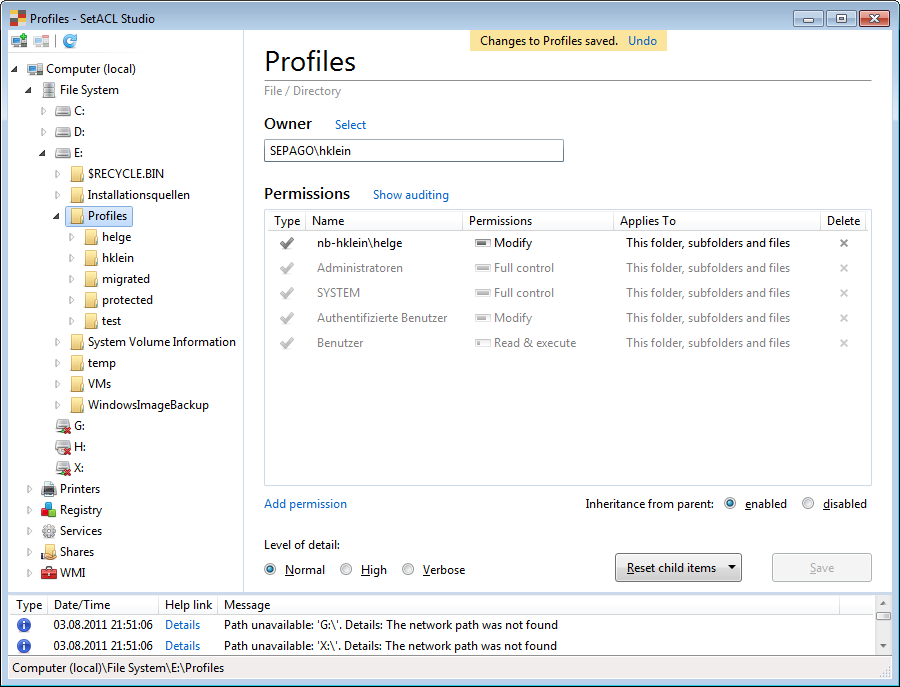Undo the saved Profiles changes
This screenshot has height=687, width=900.
coord(642,41)
